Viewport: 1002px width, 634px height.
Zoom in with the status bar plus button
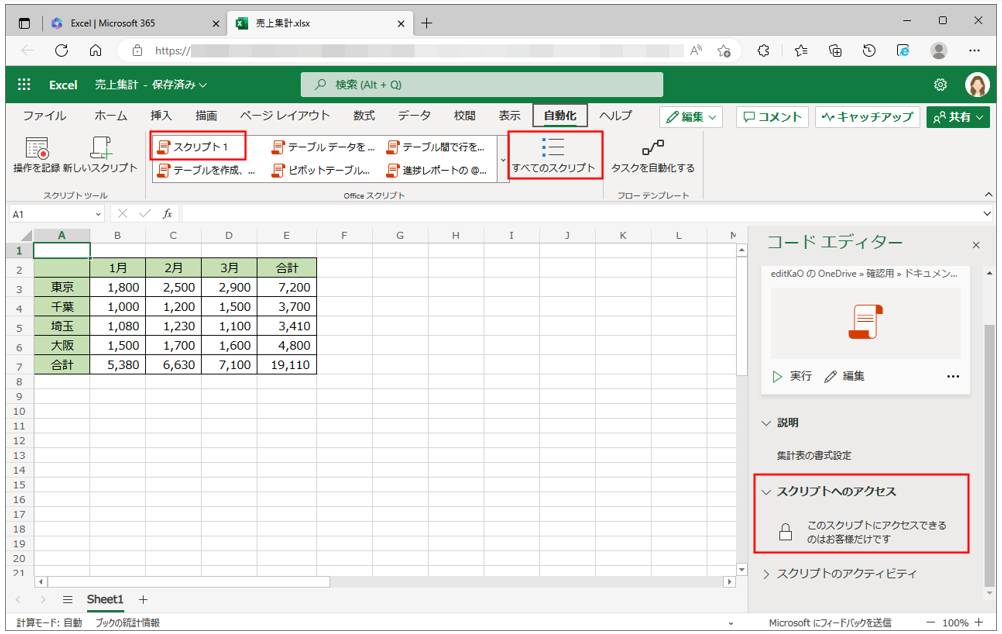click(x=978, y=622)
